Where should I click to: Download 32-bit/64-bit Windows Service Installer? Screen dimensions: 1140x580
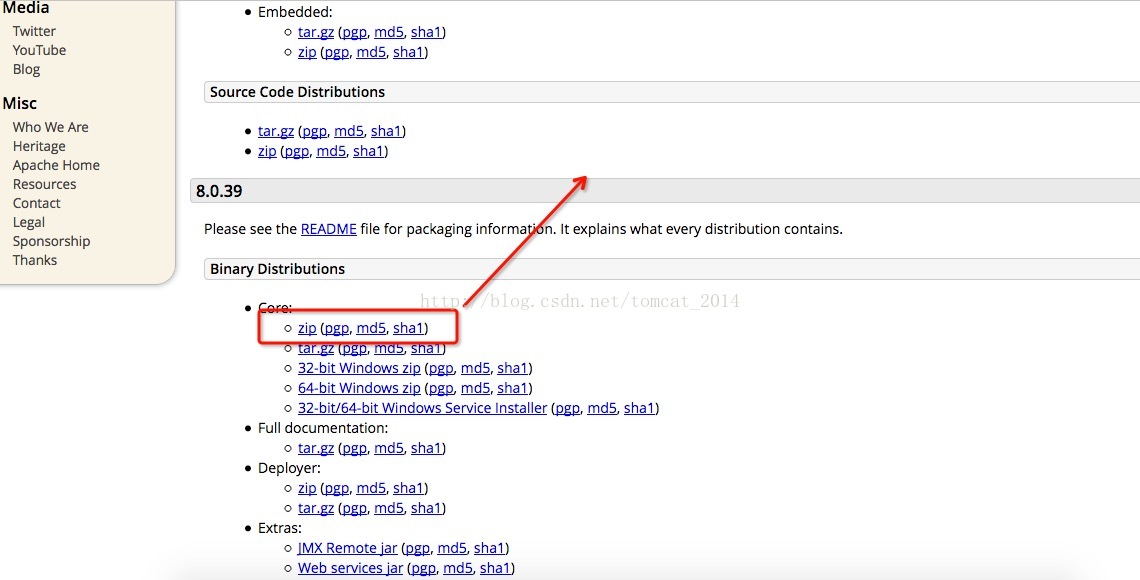click(x=422, y=408)
